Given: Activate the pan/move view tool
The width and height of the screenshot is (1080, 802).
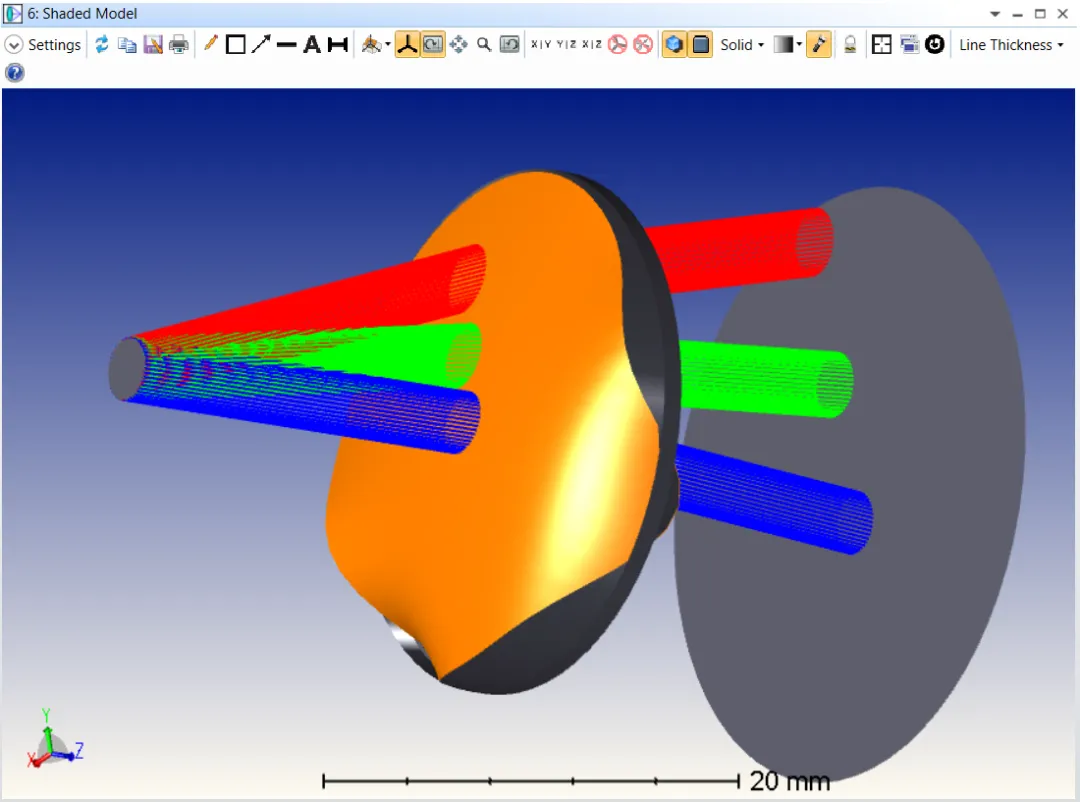Looking at the screenshot, I should (458, 45).
